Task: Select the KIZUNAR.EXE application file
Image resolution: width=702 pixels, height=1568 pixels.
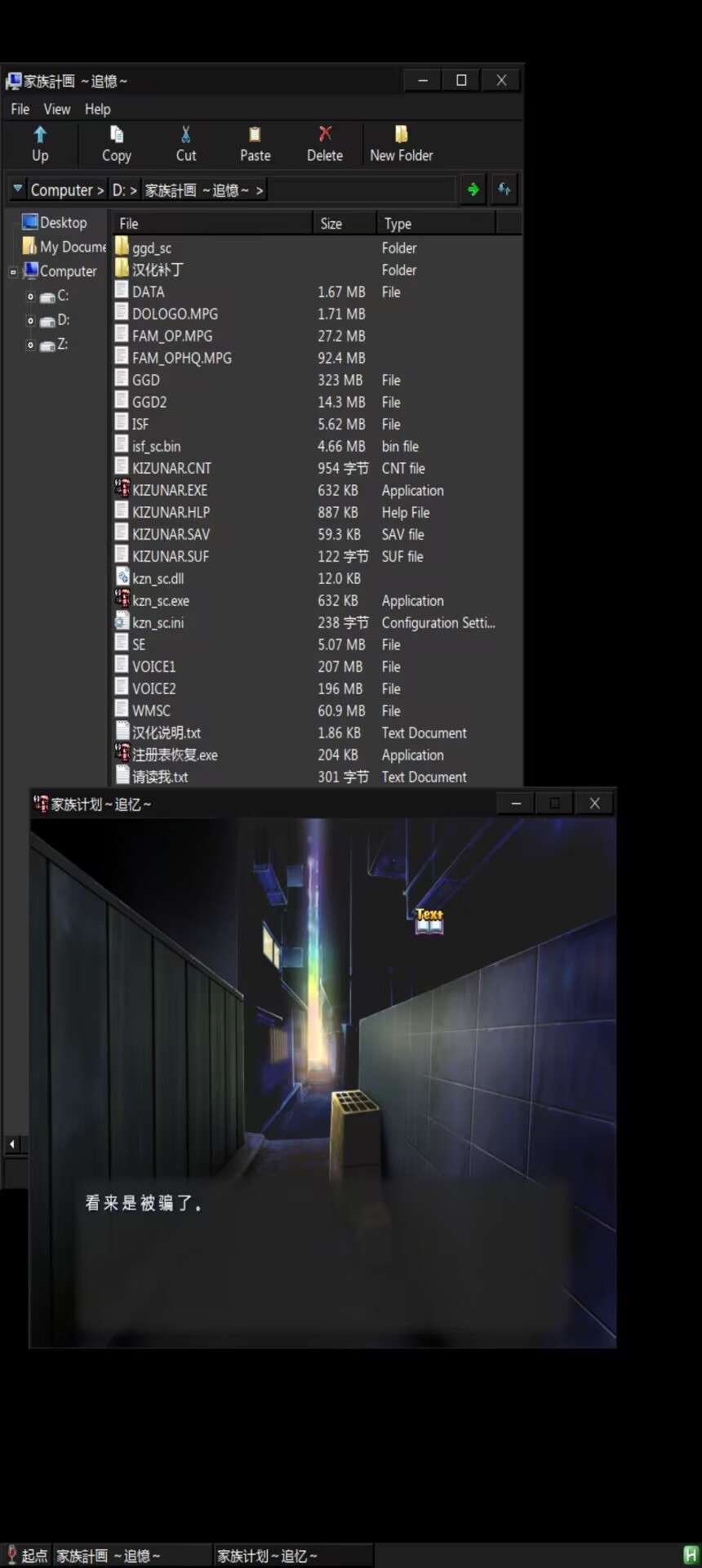Action: click(x=170, y=490)
